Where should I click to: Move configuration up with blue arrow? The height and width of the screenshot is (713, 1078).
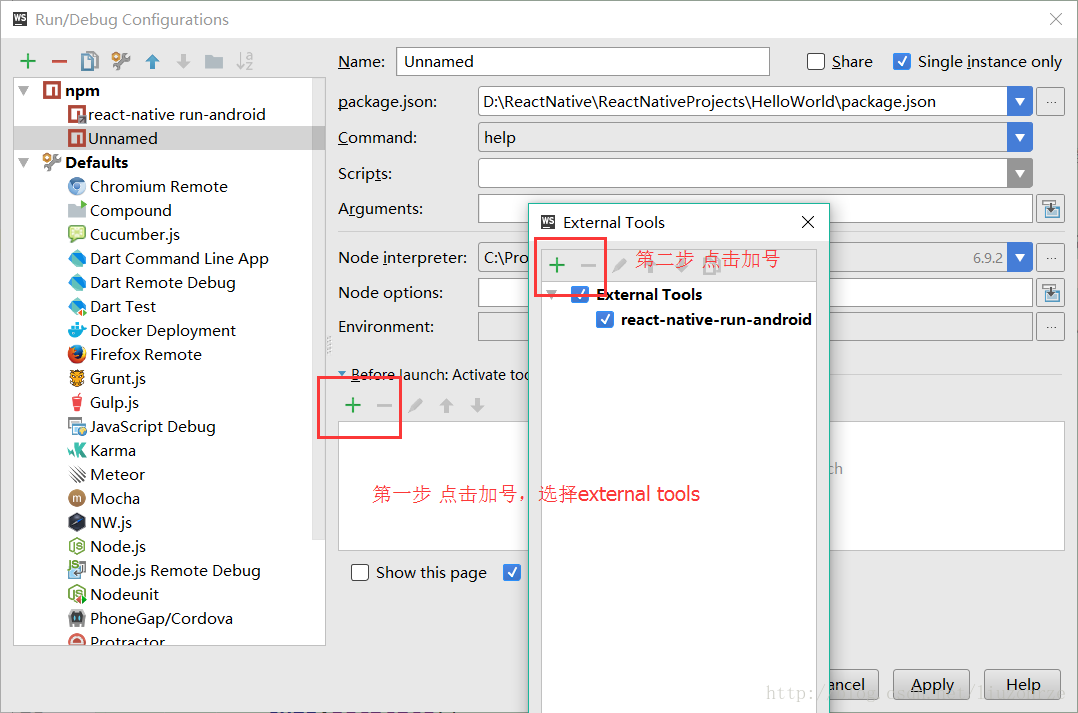[x=153, y=62]
